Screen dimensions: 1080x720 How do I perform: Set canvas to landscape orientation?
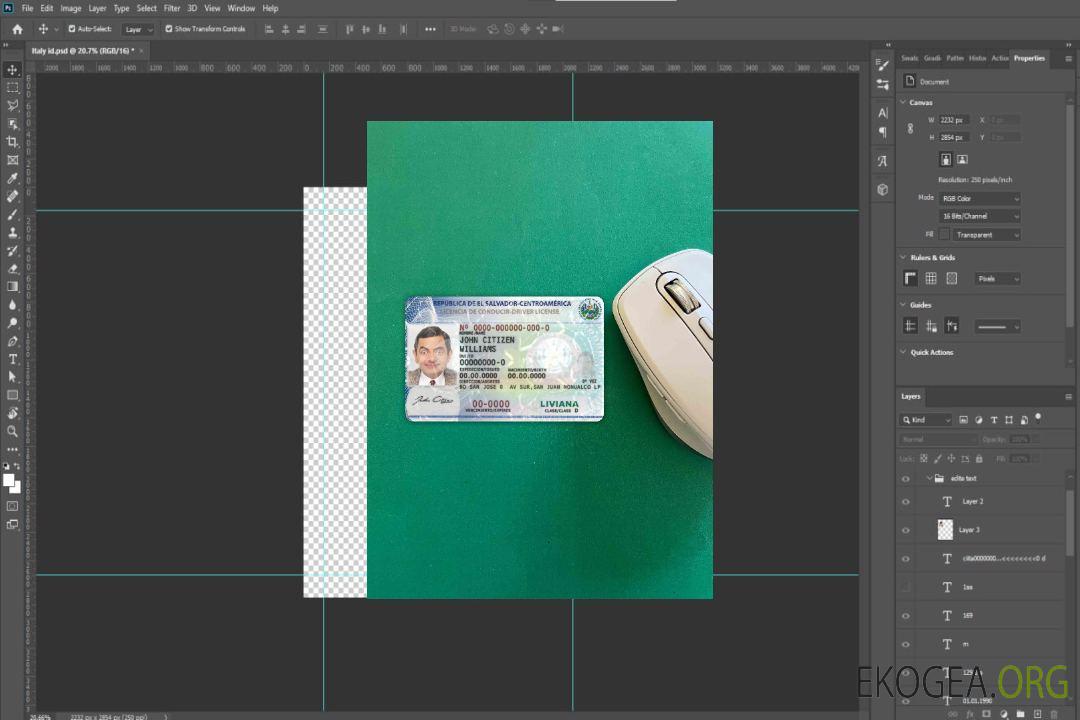pos(962,159)
